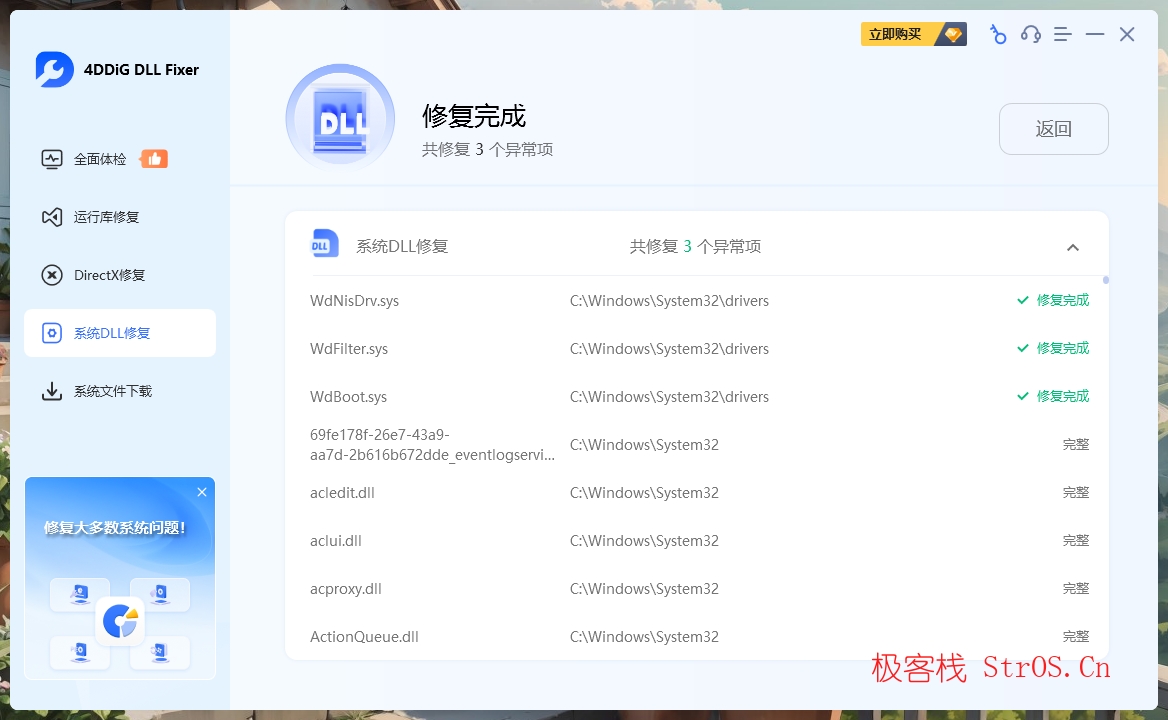The height and width of the screenshot is (720, 1168).
Task: Click the 立即购买 buy now button
Action: [913, 34]
